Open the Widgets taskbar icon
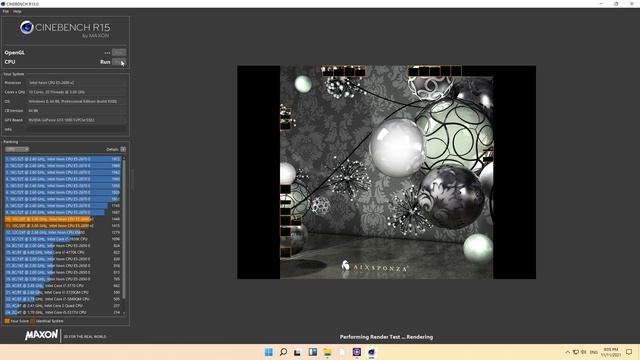The height and width of the screenshot is (360, 640). 313,352
